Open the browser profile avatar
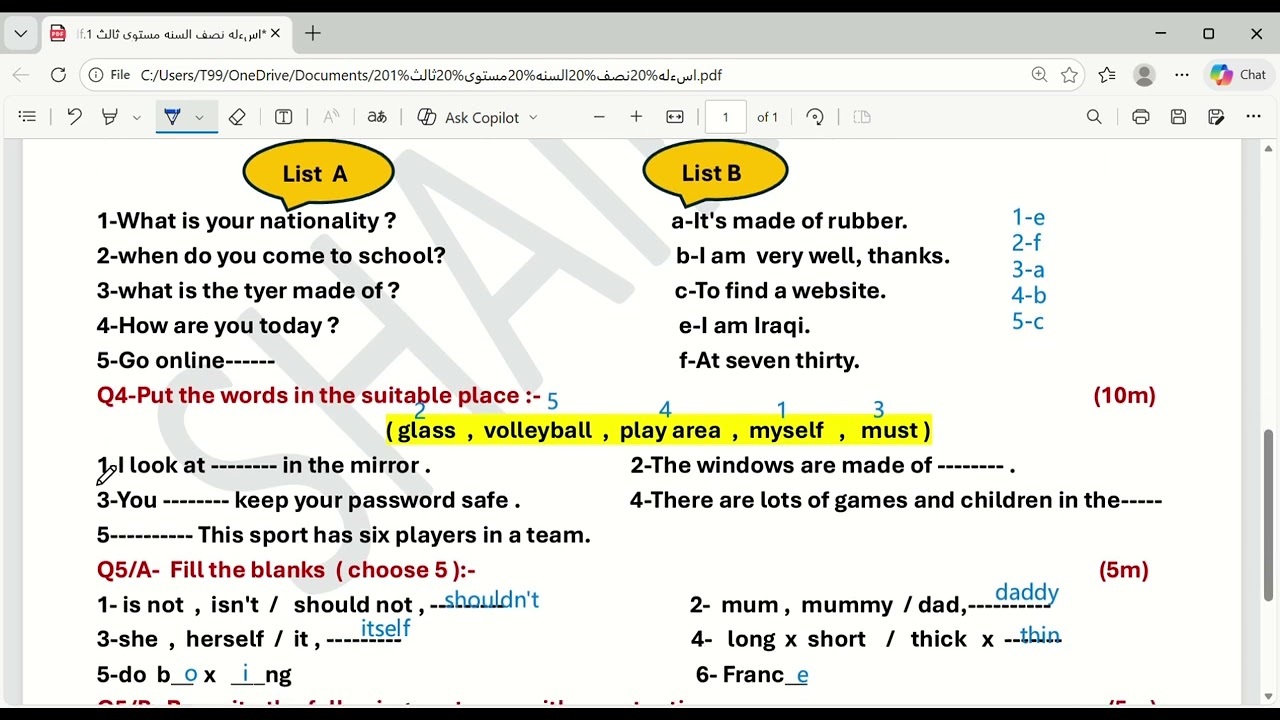 pos(1145,75)
